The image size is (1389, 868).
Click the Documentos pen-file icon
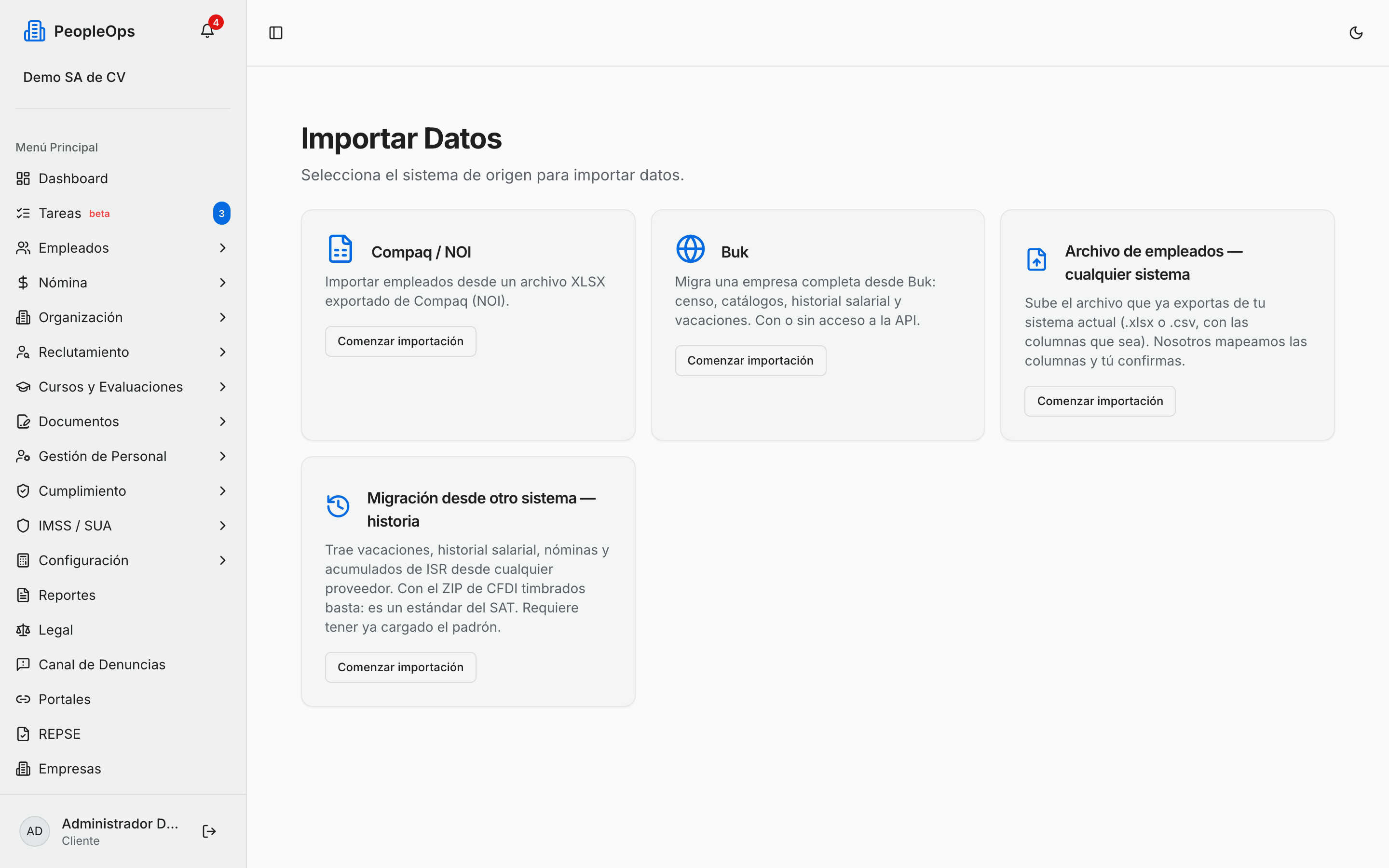23,421
